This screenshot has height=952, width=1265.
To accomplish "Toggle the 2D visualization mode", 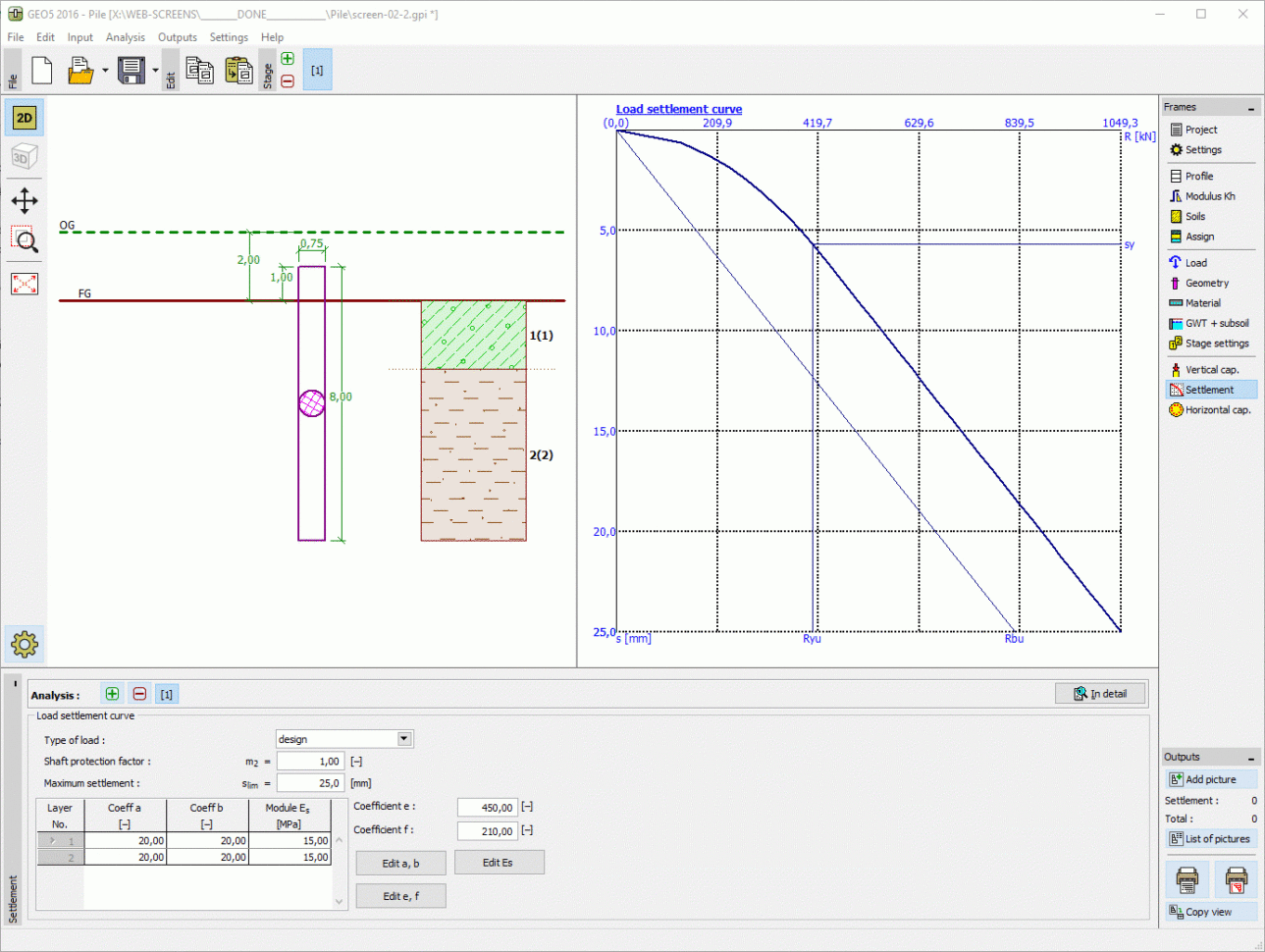I will 23,117.
